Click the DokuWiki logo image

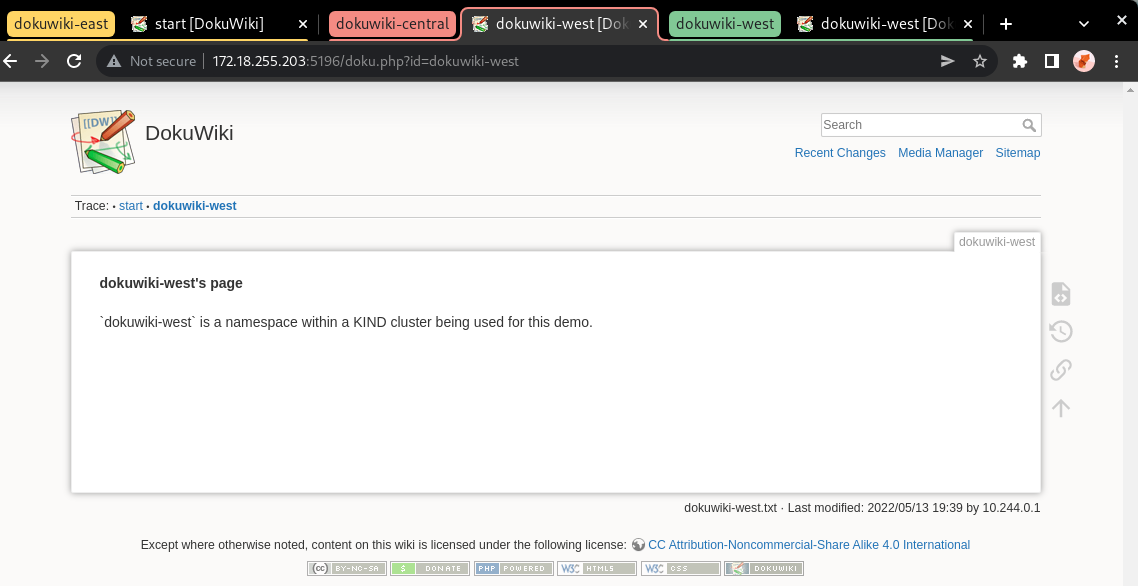pyautogui.click(x=103, y=142)
